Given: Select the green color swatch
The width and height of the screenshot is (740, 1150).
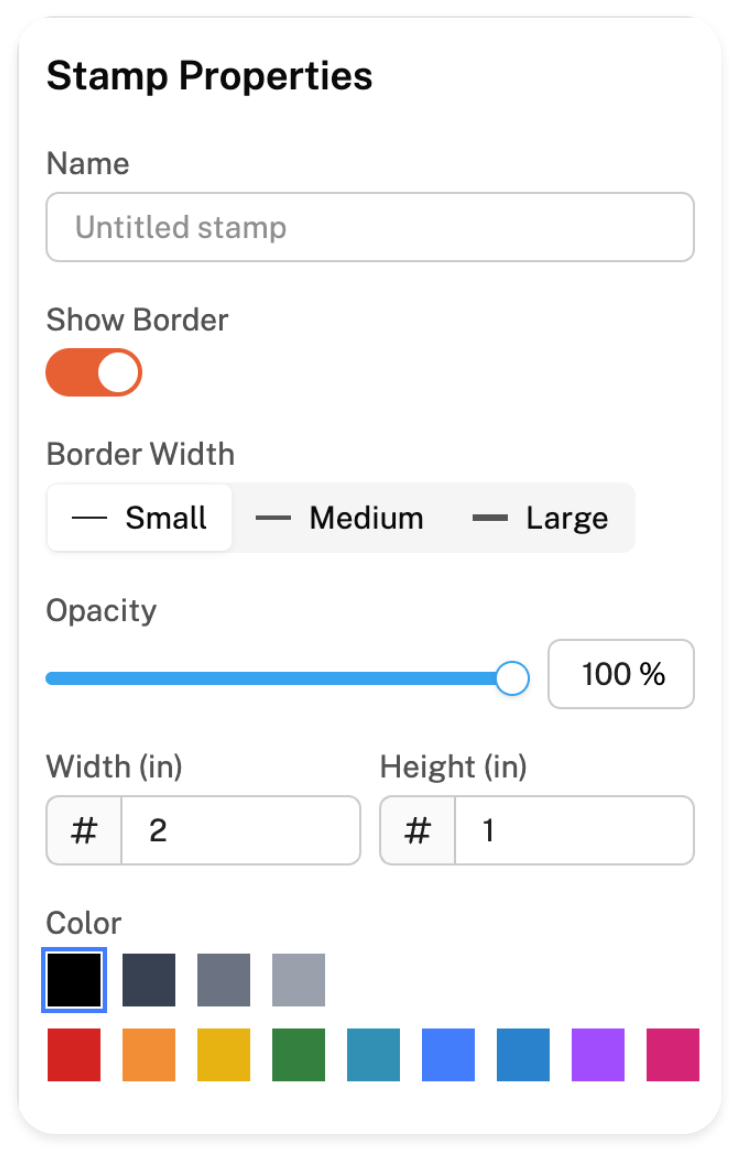Looking at the screenshot, I should coord(299,1055).
